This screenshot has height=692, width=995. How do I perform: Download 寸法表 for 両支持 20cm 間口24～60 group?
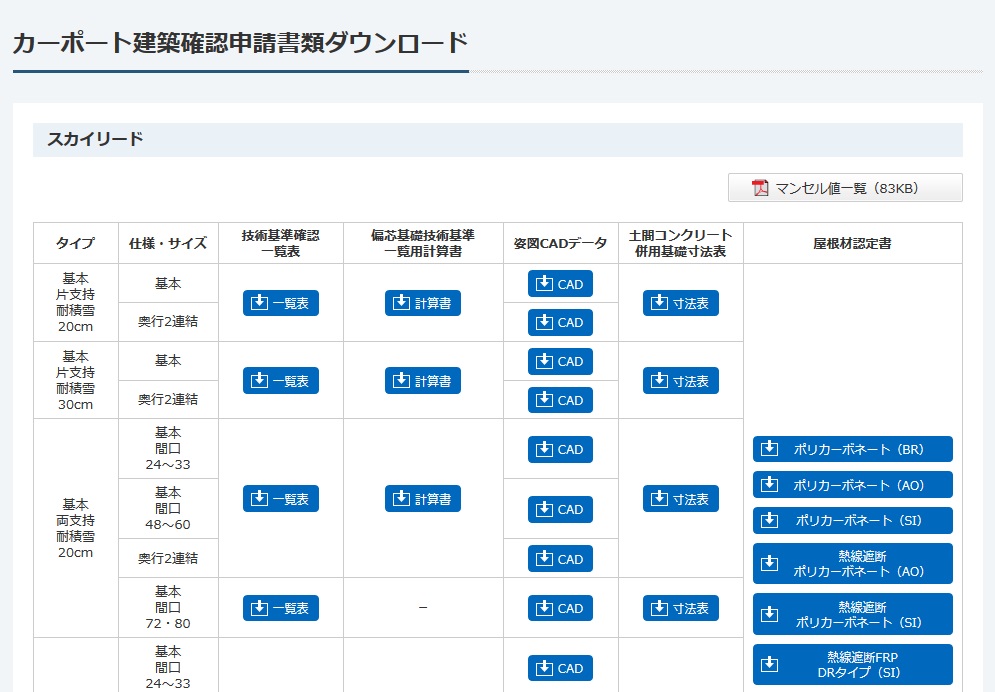[680, 499]
